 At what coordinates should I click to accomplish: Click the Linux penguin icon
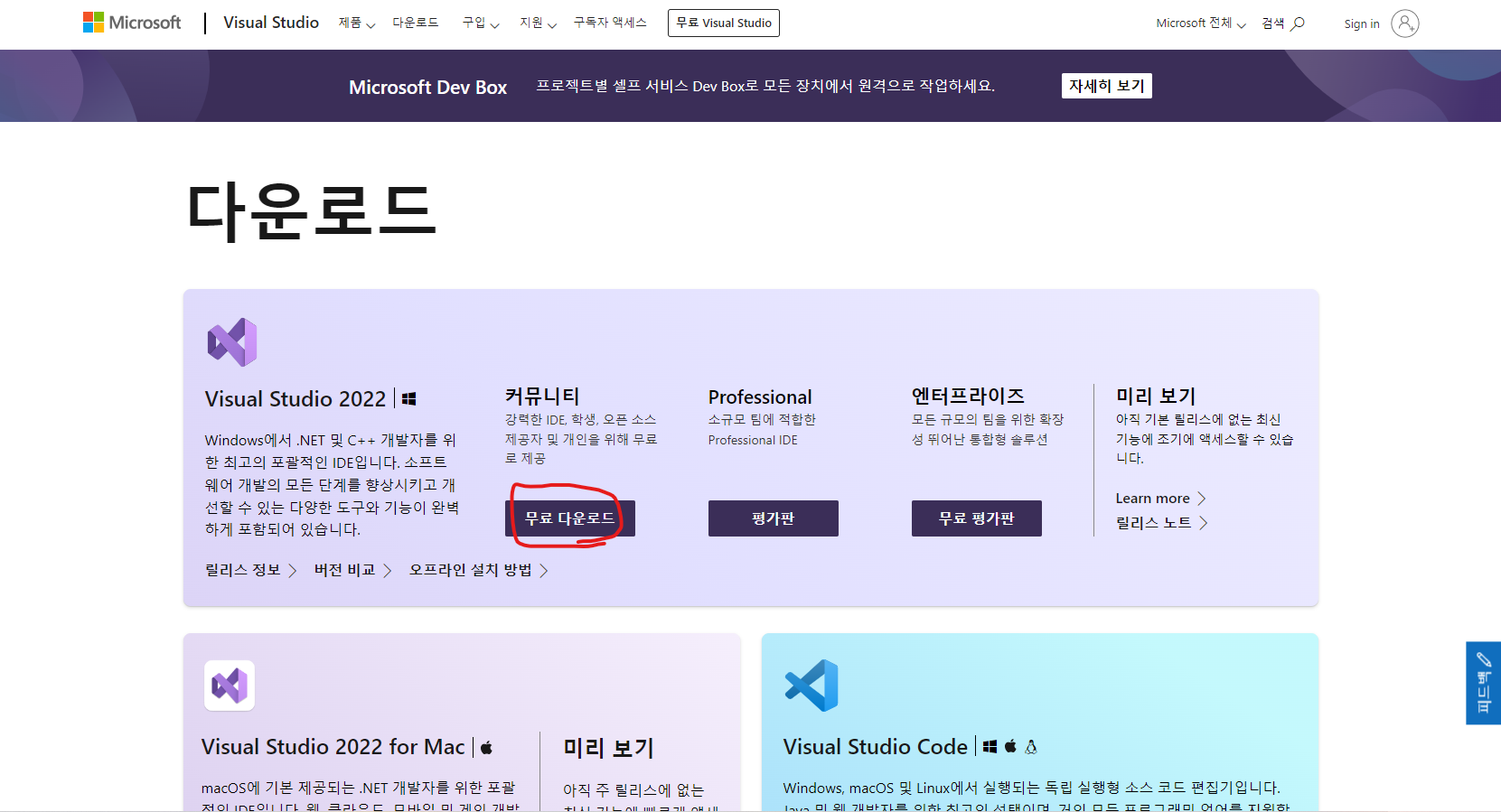1031,747
